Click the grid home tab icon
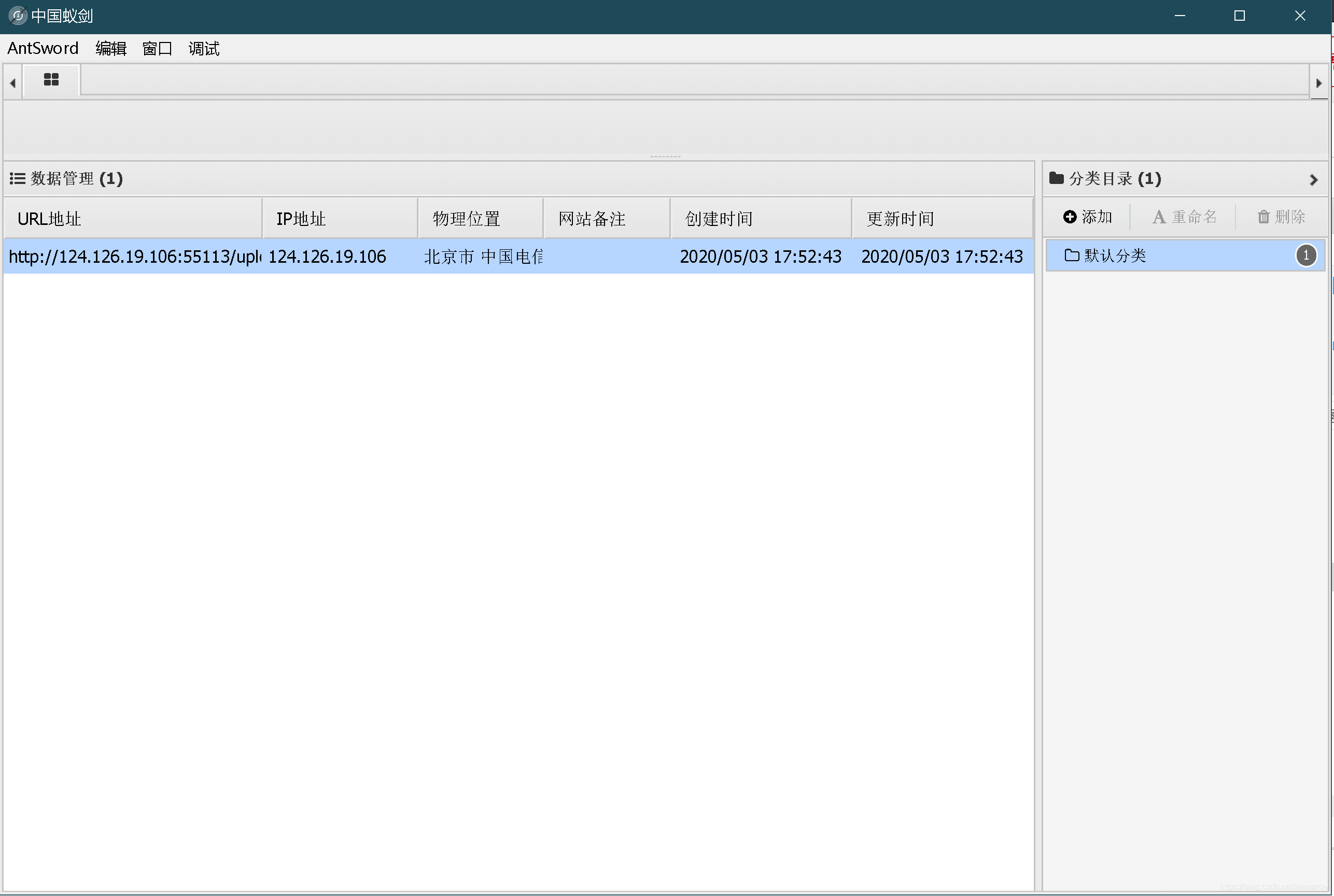Viewport: 1334px width, 896px height. click(x=51, y=79)
